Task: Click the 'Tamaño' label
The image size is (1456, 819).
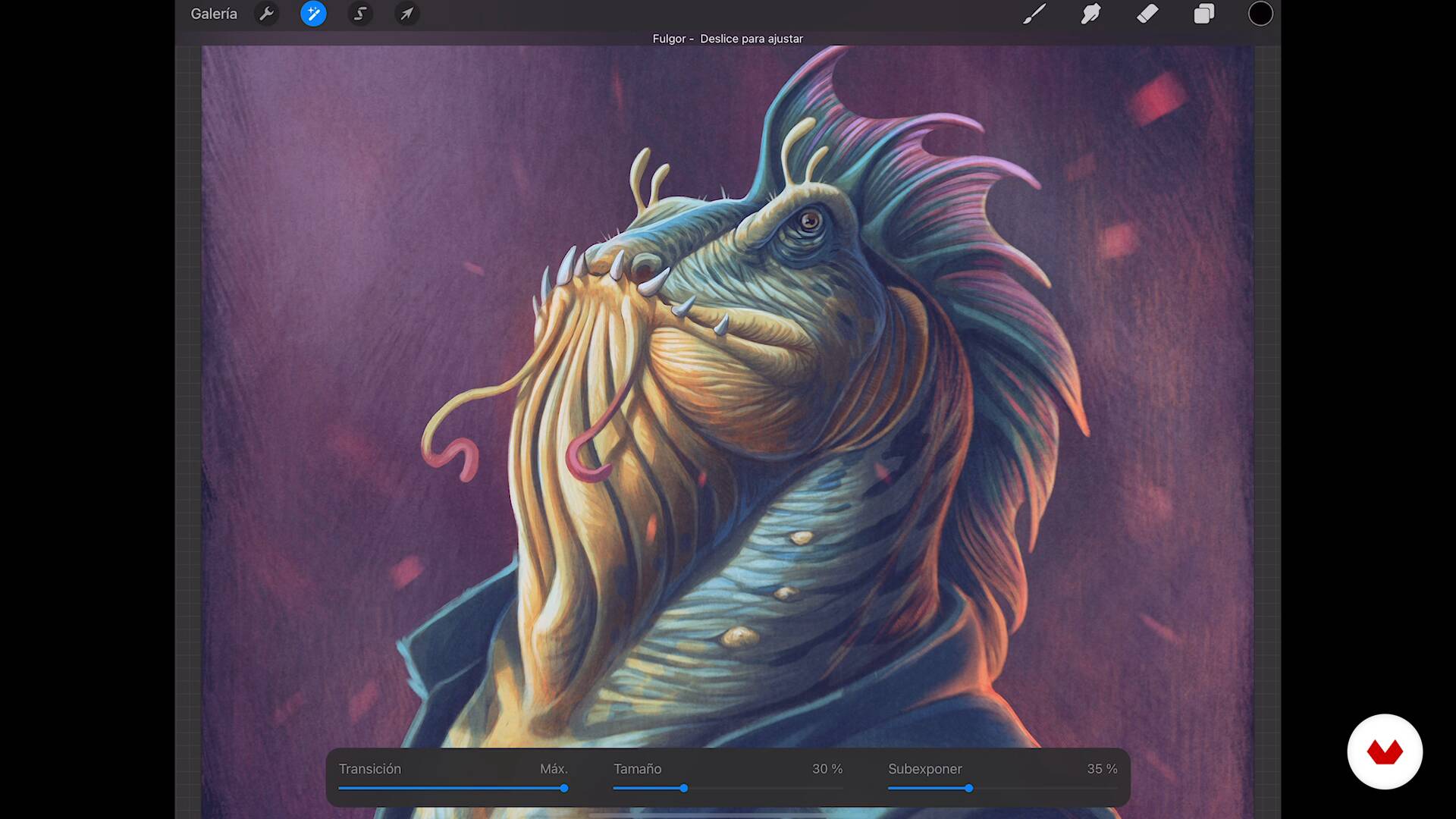Action: (x=638, y=769)
